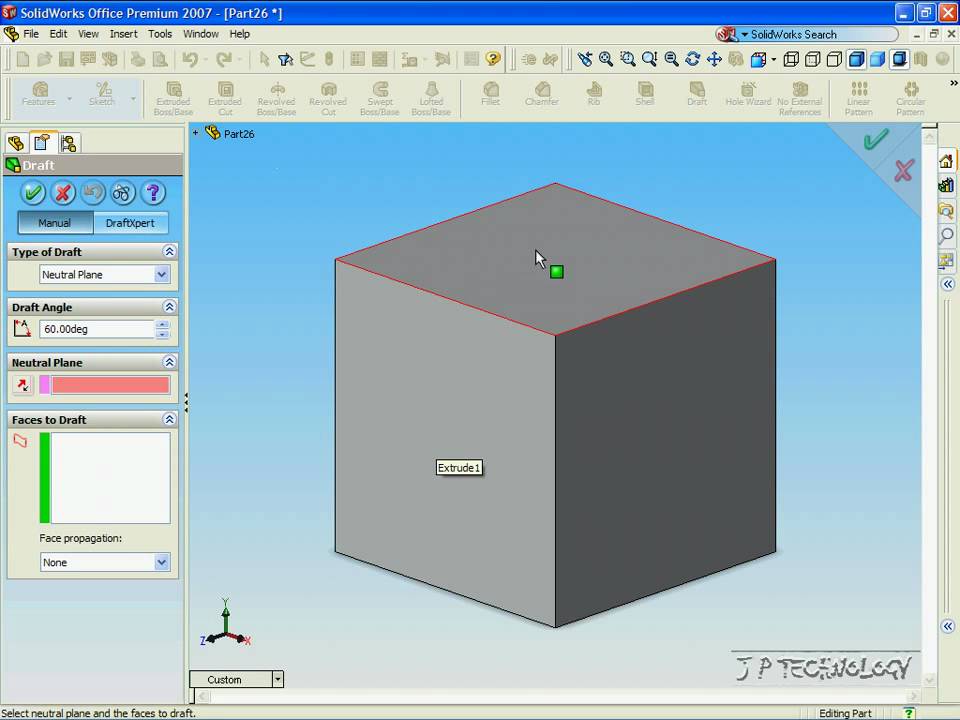Expand the CommandManager toolbar overflow chevron

(953, 83)
